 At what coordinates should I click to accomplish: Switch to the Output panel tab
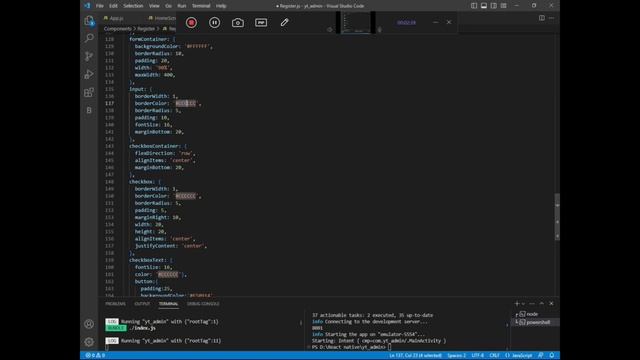pyautogui.click(x=142, y=304)
